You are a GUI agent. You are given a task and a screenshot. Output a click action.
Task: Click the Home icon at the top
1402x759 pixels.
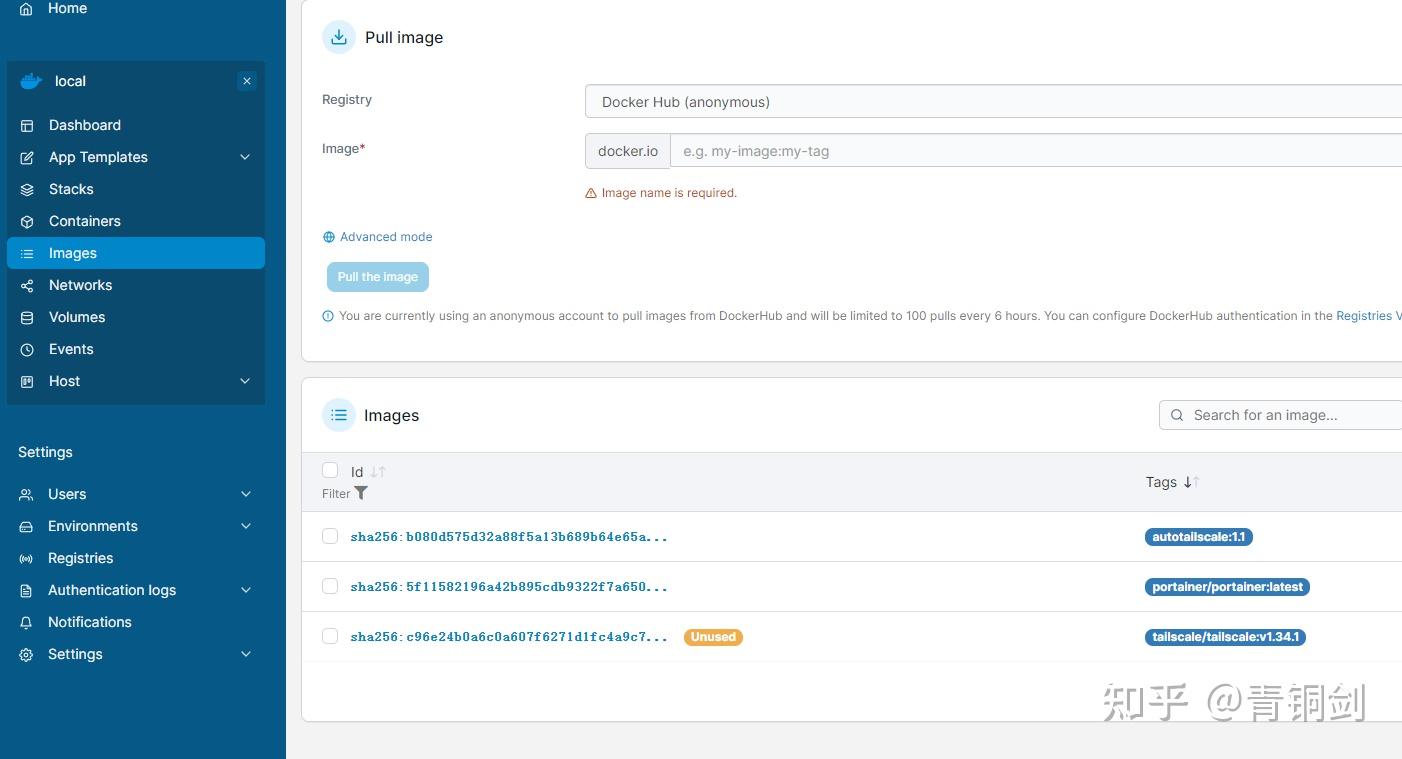(x=26, y=8)
